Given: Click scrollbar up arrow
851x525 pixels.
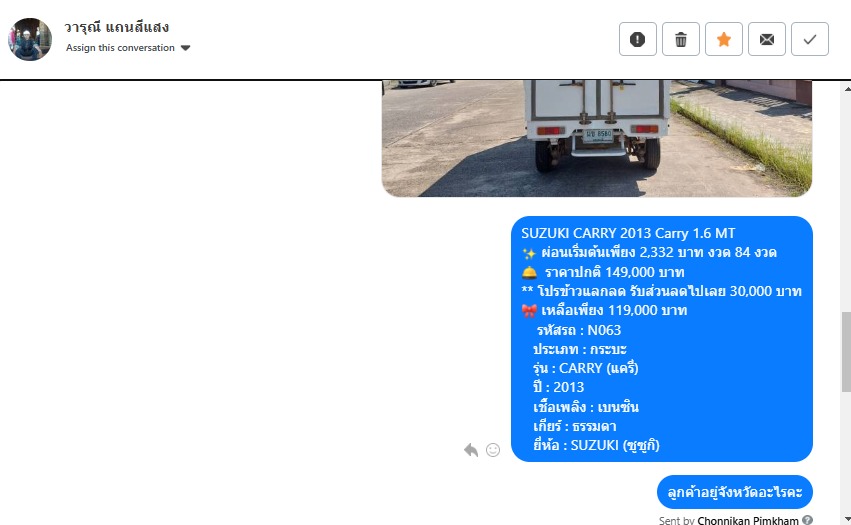Looking at the screenshot, I should (847, 88).
